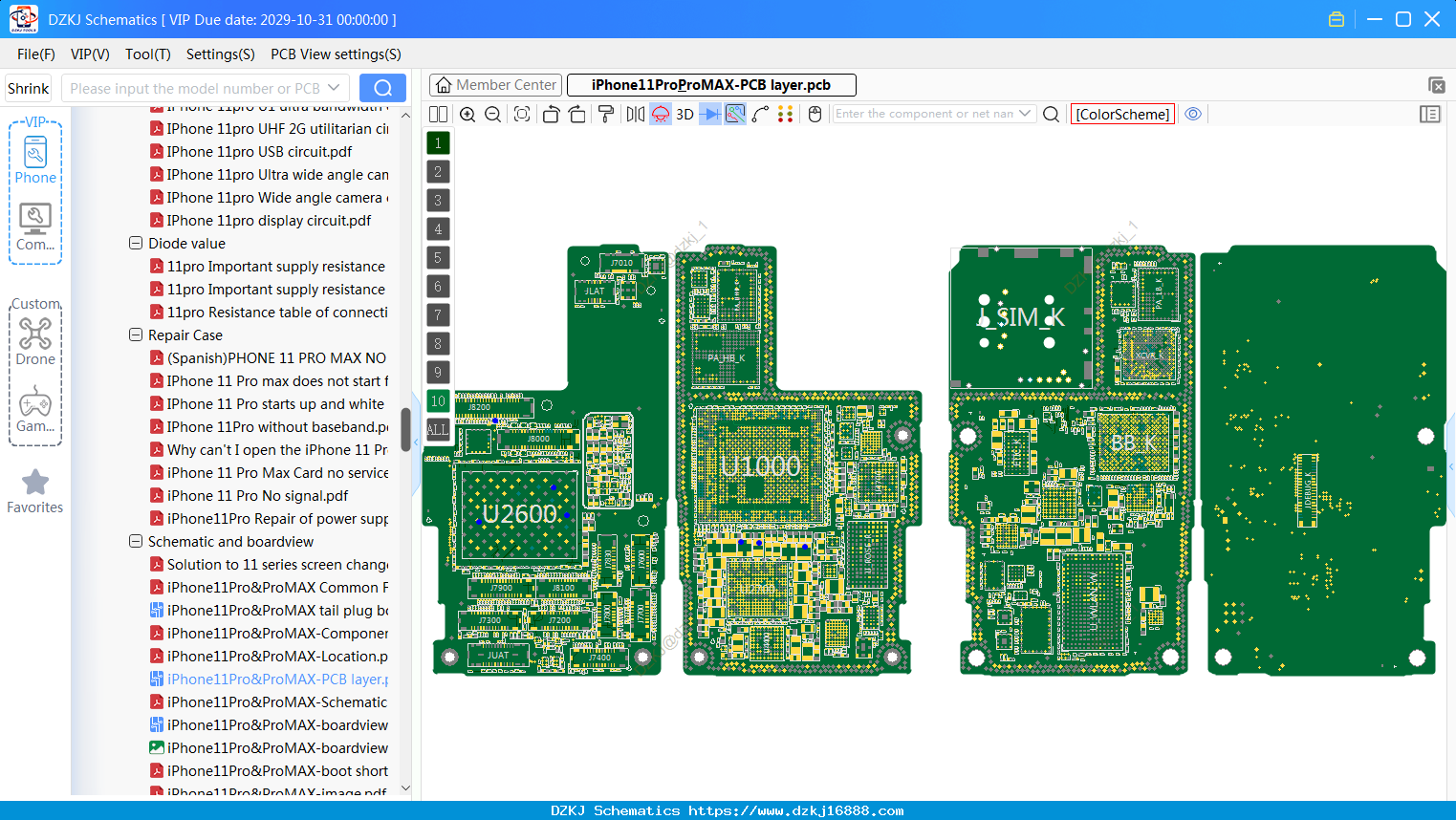Open the Game console category

[x=35, y=409]
